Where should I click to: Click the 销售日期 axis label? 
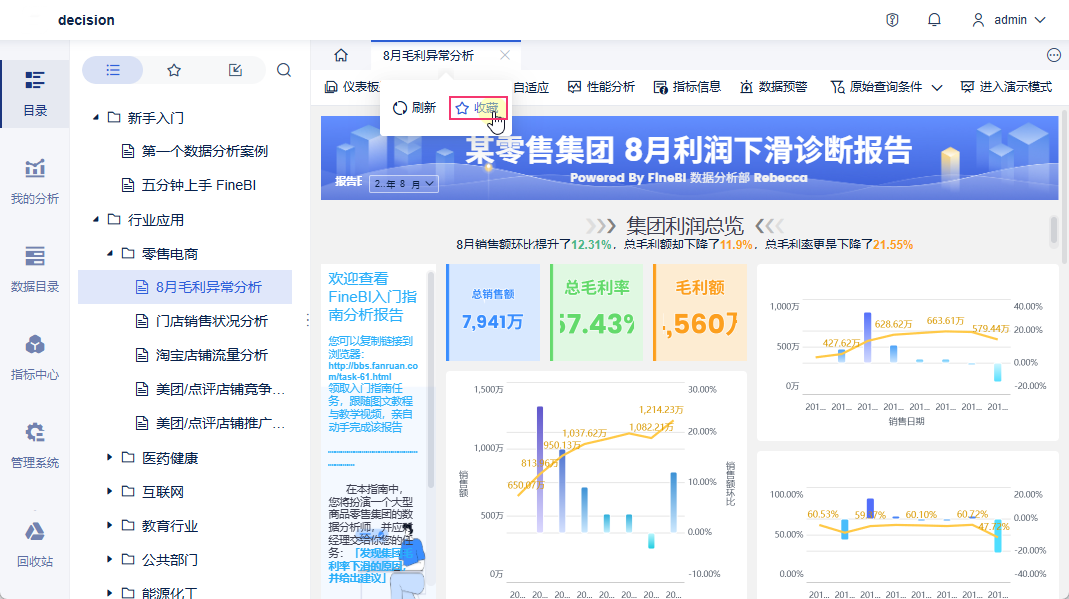coord(906,421)
